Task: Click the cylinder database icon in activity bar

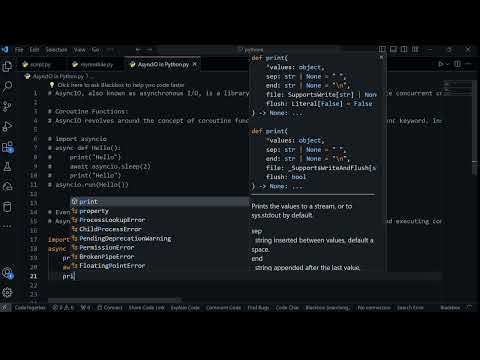Action: (x=7, y=207)
